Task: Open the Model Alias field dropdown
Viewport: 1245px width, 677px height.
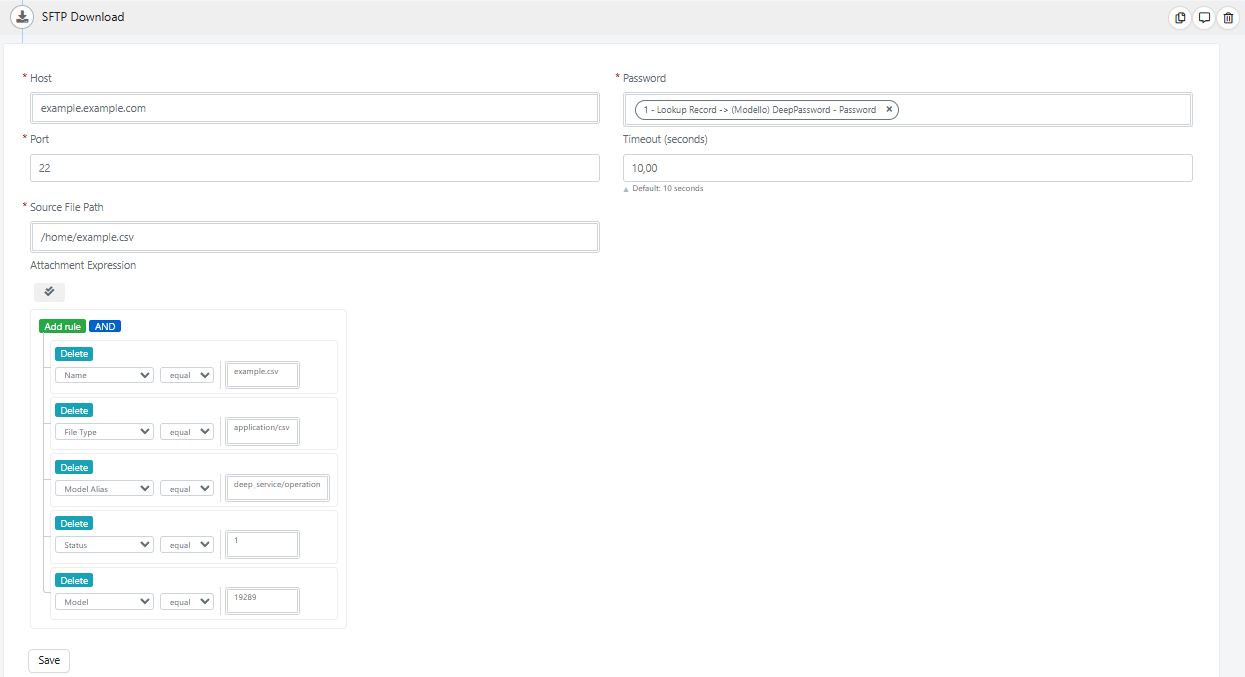Action: tap(104, 488)
